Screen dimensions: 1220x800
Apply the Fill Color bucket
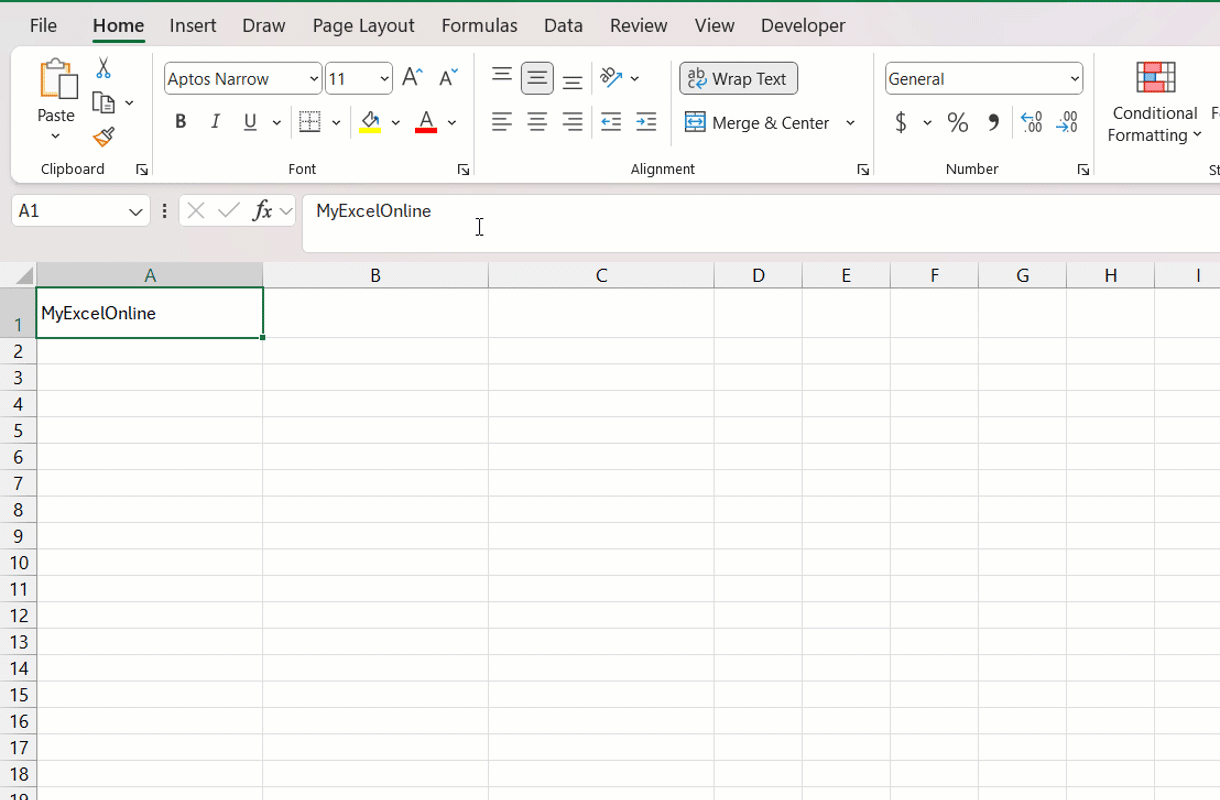pos(370,123)
